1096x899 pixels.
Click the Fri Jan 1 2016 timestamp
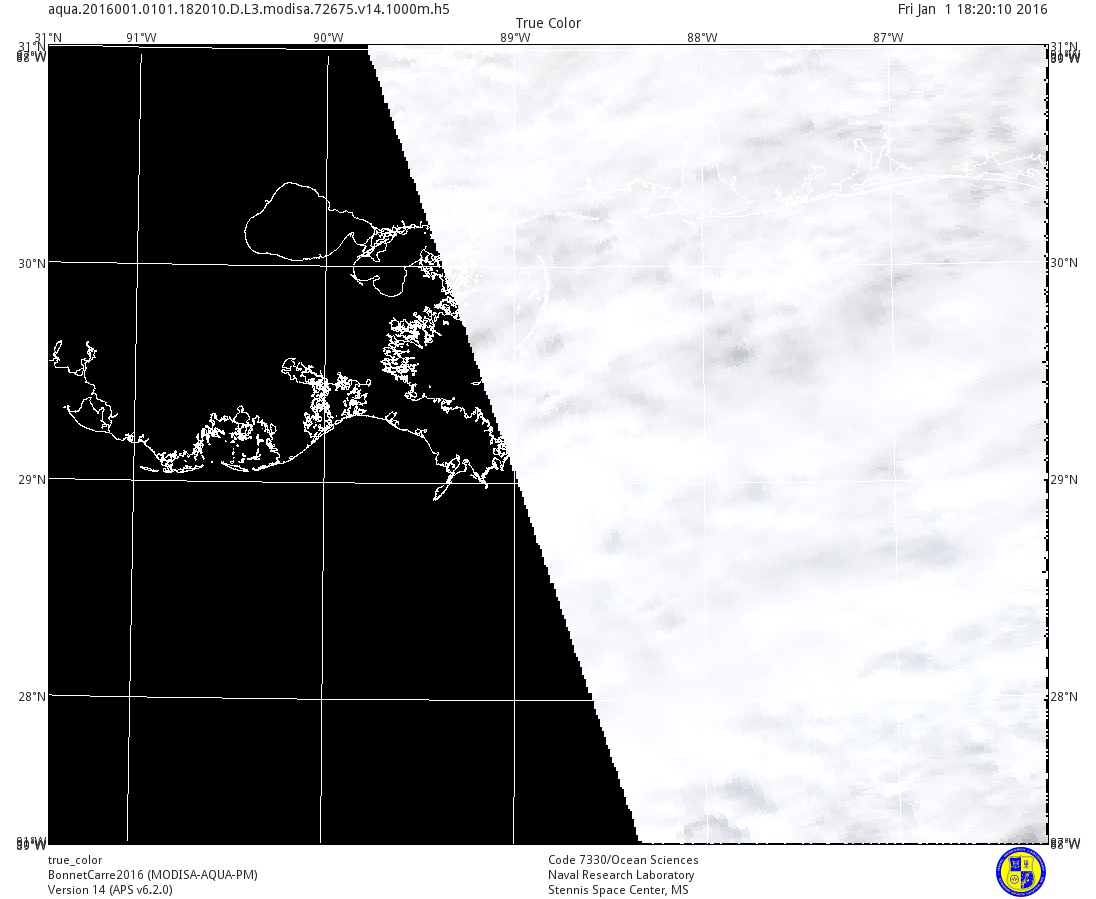[x=972, y=9]
